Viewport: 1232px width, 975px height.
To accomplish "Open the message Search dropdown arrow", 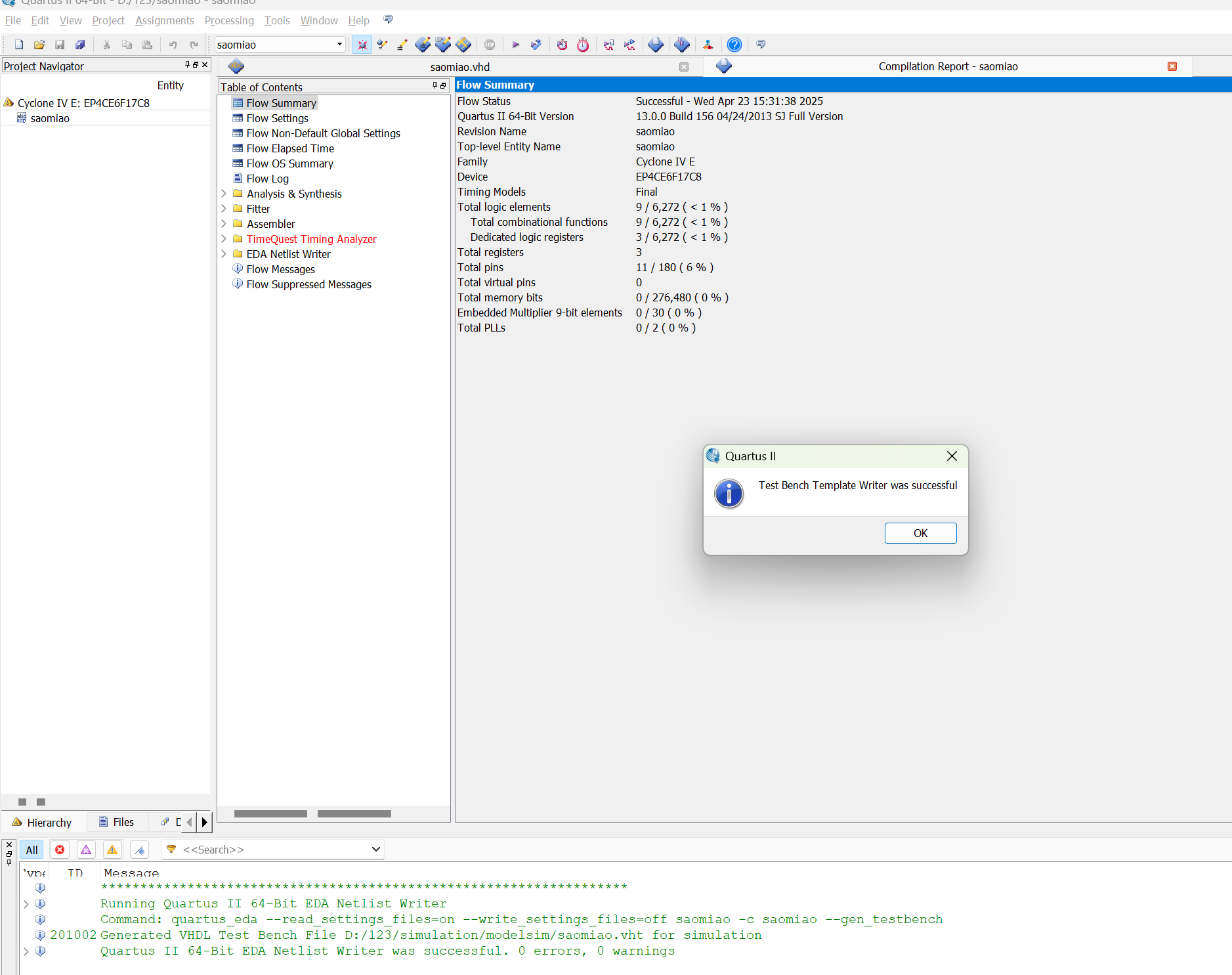I will 375,850.
